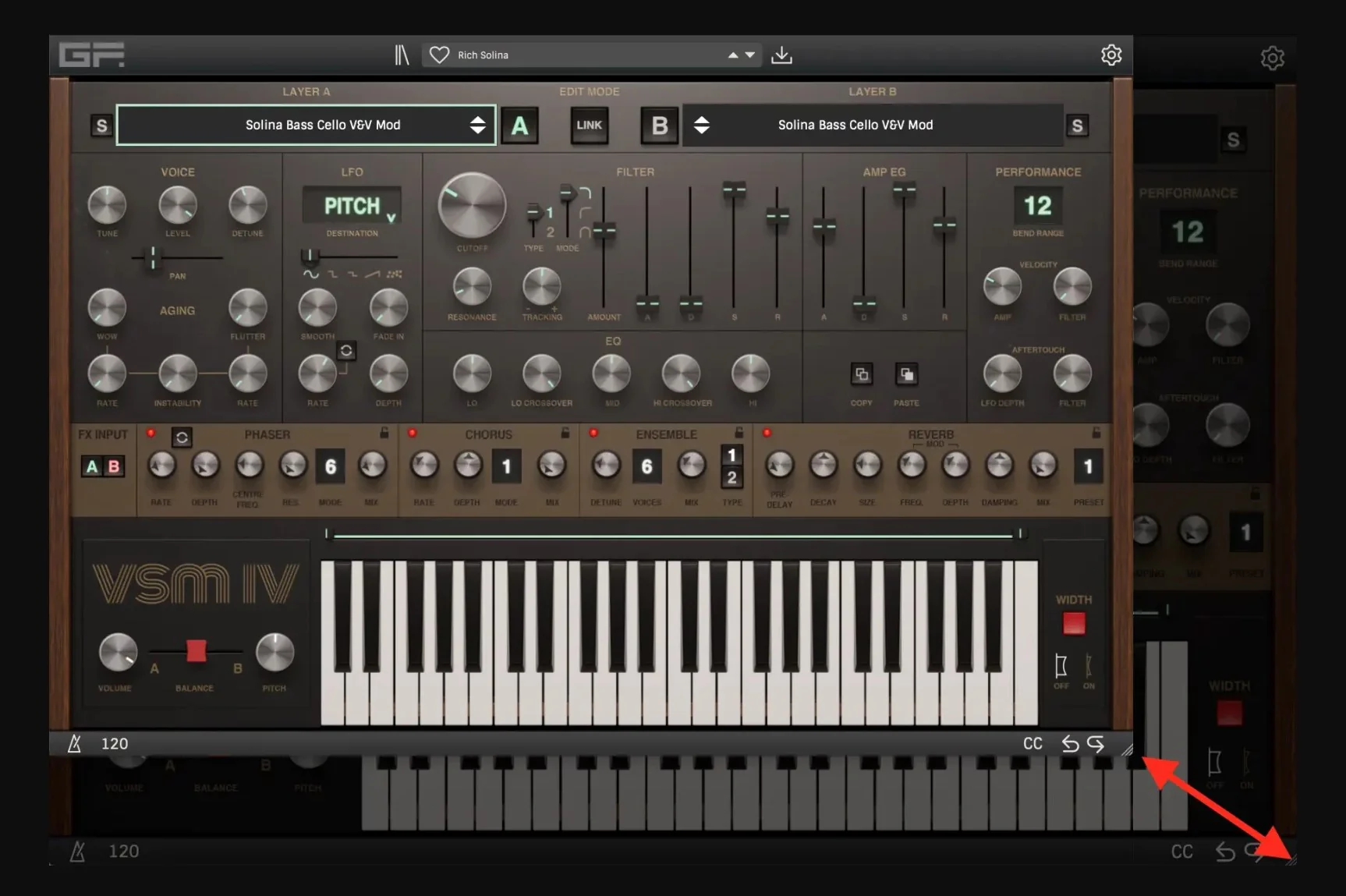Click the Chorus lock icon

coord(565,432)
